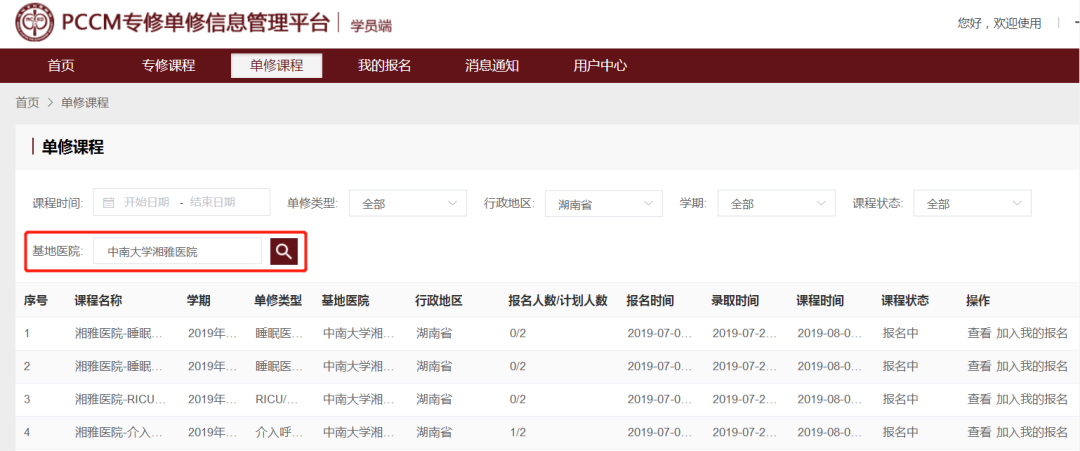Click course name 湘雅医院-RICU… in row 3

point(121,399)
